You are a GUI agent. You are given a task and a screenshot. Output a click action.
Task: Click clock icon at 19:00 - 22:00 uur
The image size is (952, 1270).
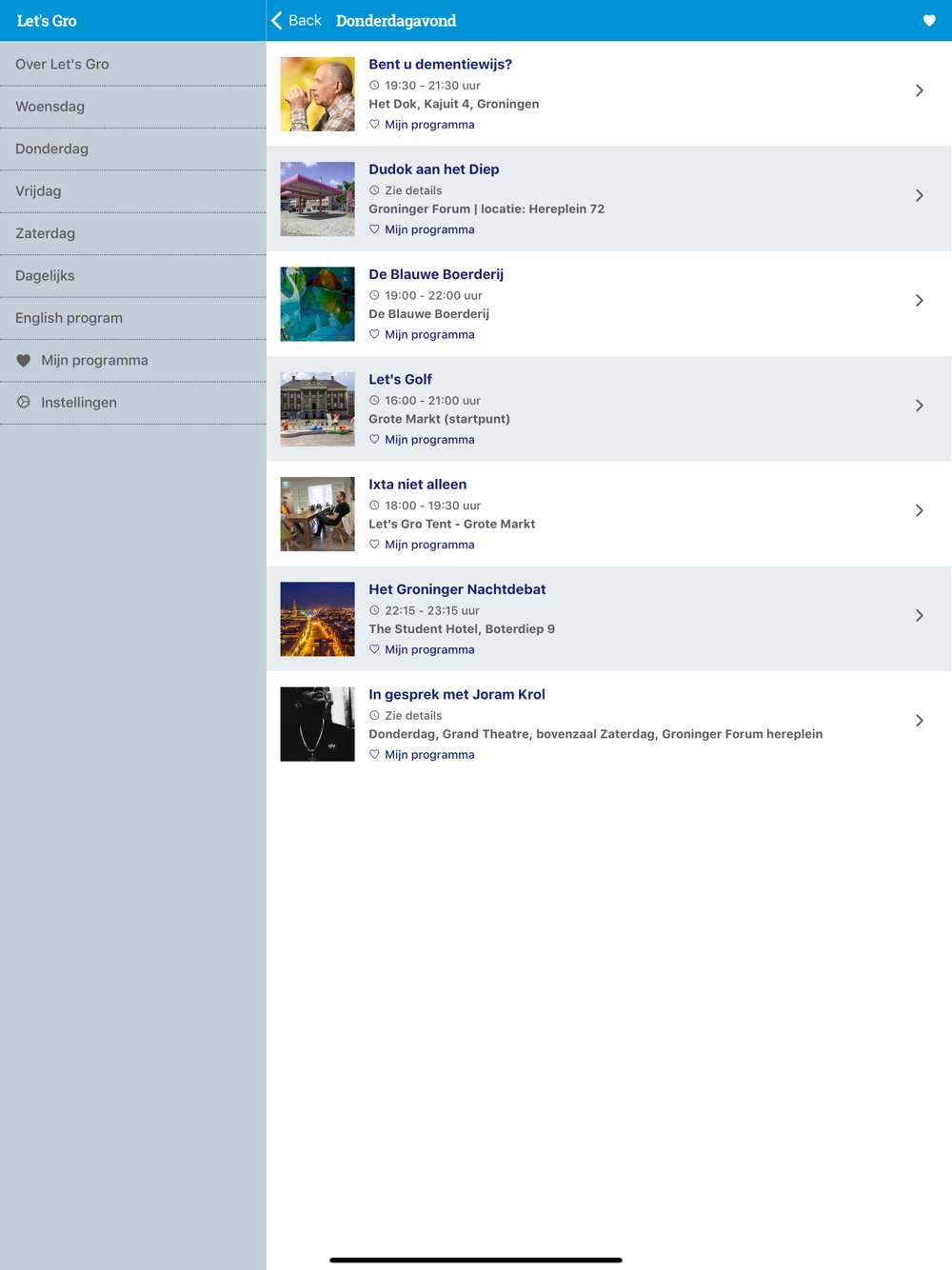point(374,295)
